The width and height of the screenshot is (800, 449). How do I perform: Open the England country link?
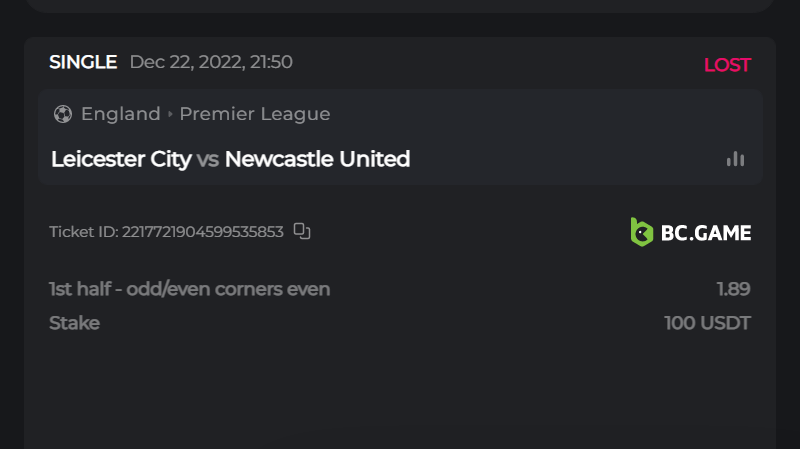click(x=120, y=114)
